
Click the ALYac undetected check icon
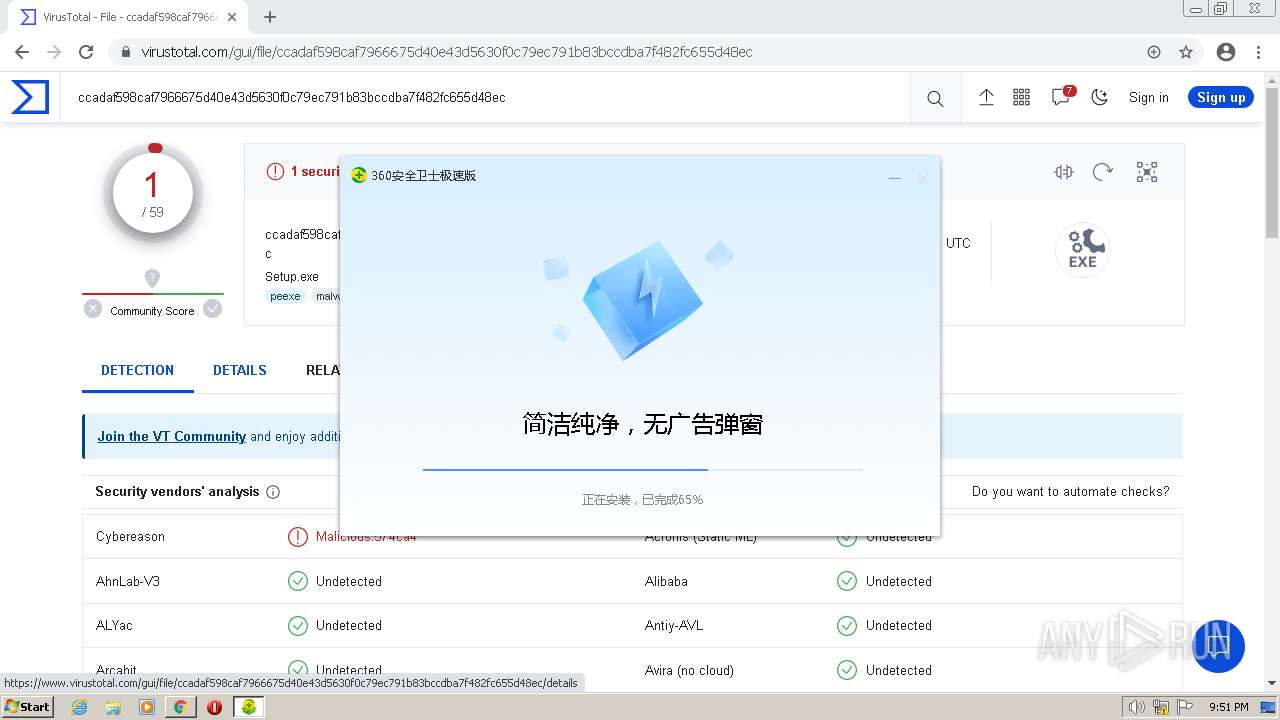[x=297, y=625]
